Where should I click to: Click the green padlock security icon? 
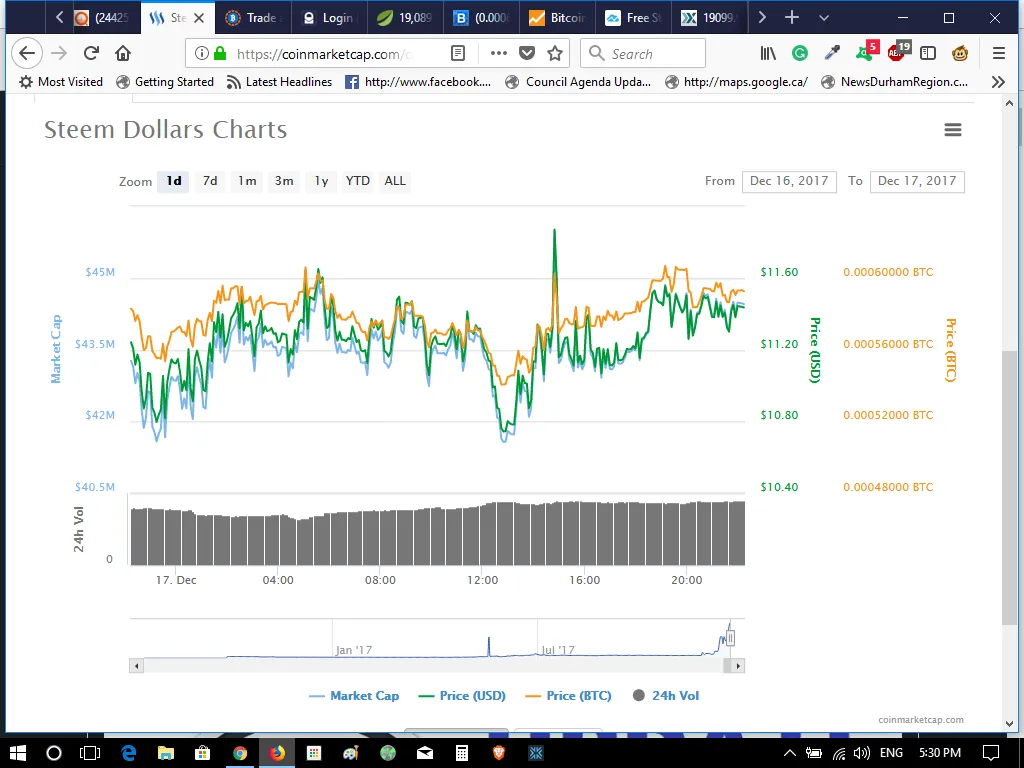pyautogui.click(x=220, y=54)
